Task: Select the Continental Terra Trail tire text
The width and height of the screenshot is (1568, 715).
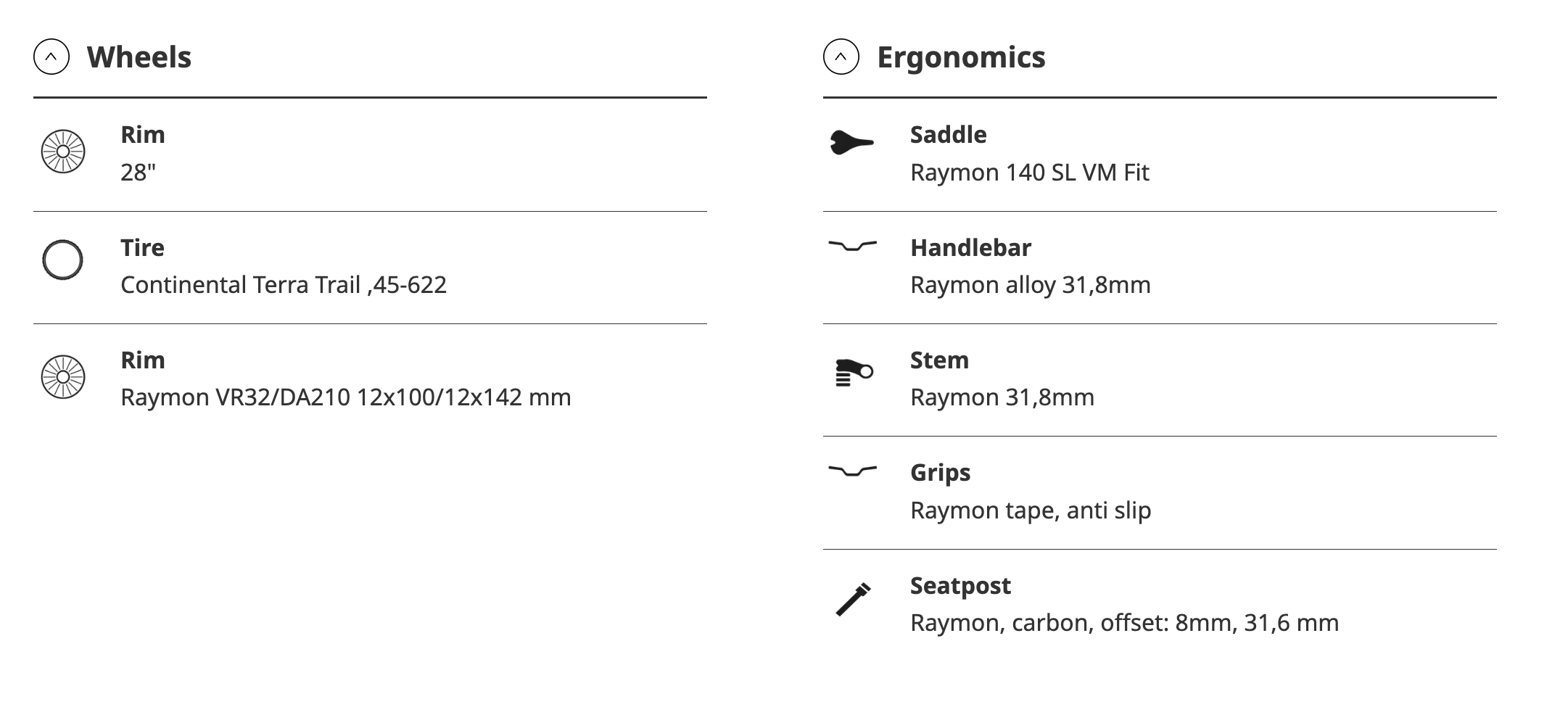Action: click(x=283, y=285)
